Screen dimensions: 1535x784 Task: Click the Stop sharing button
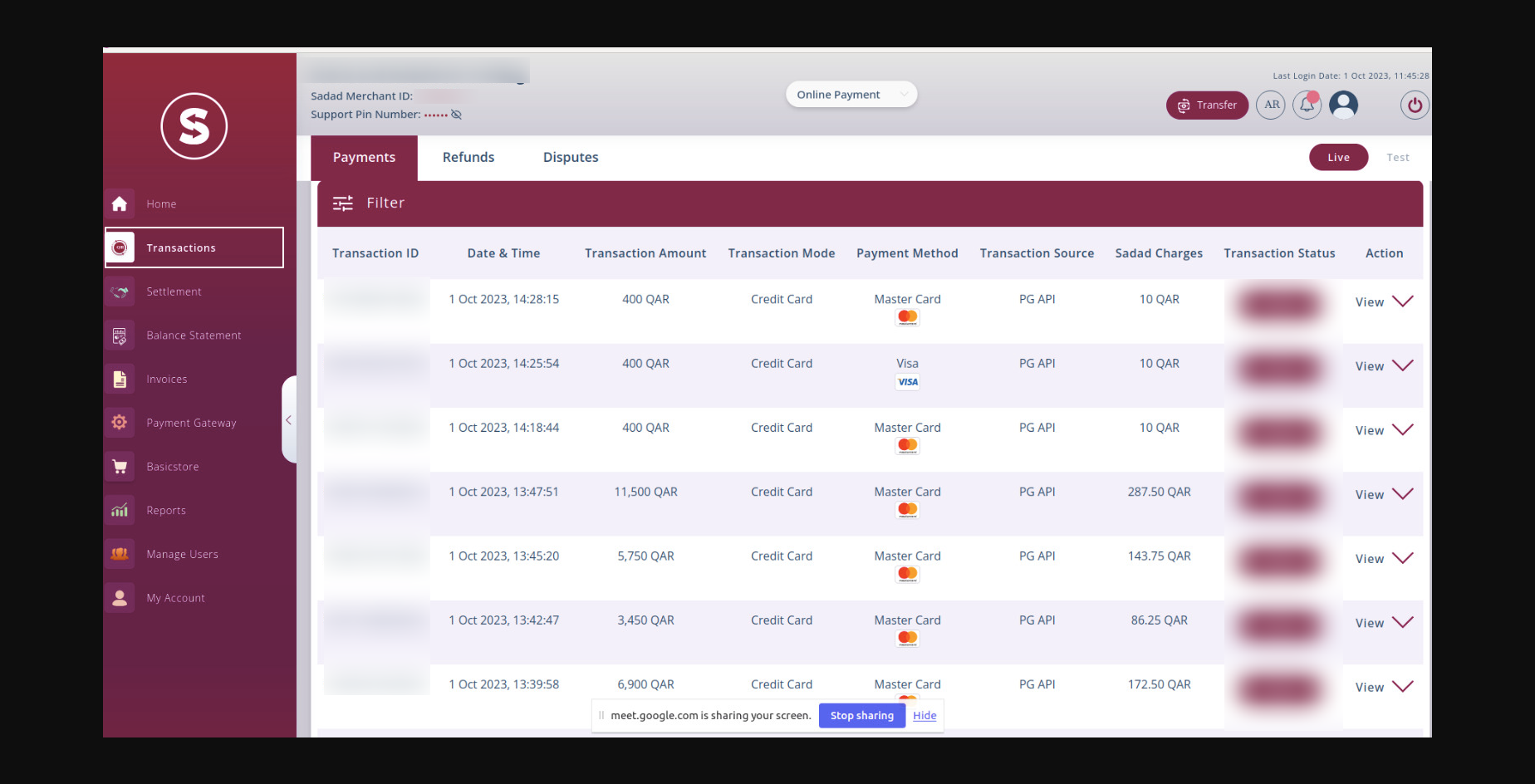861,716
